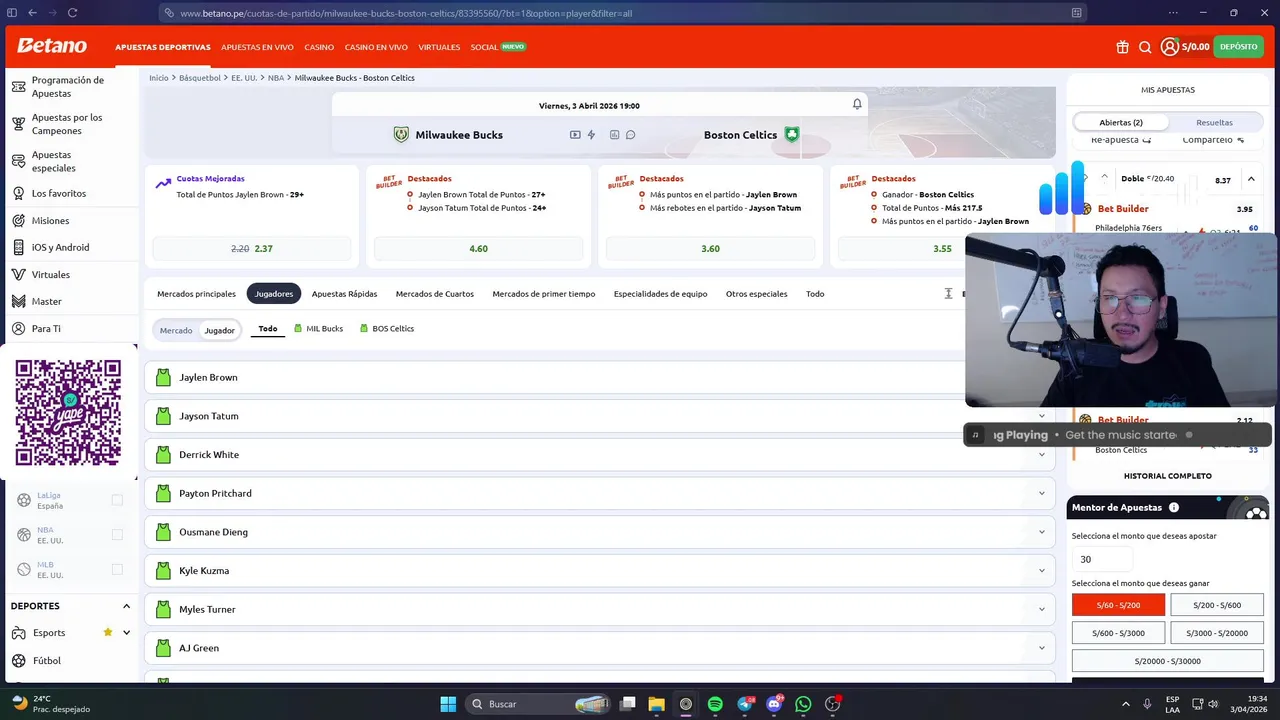Click the Programación de Apuestas sidebar icon
The image size is (1280, 720).
(x=18, y=87)
